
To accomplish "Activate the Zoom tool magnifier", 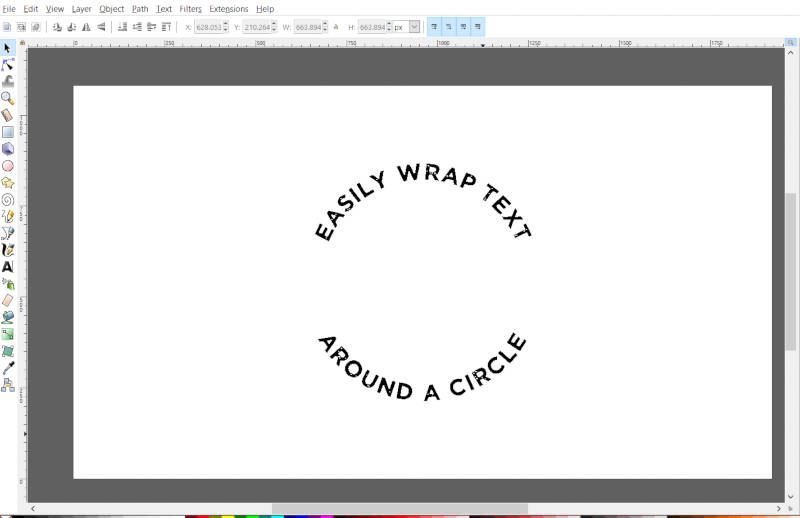I will pyautogui.click(x=8, y=98).
